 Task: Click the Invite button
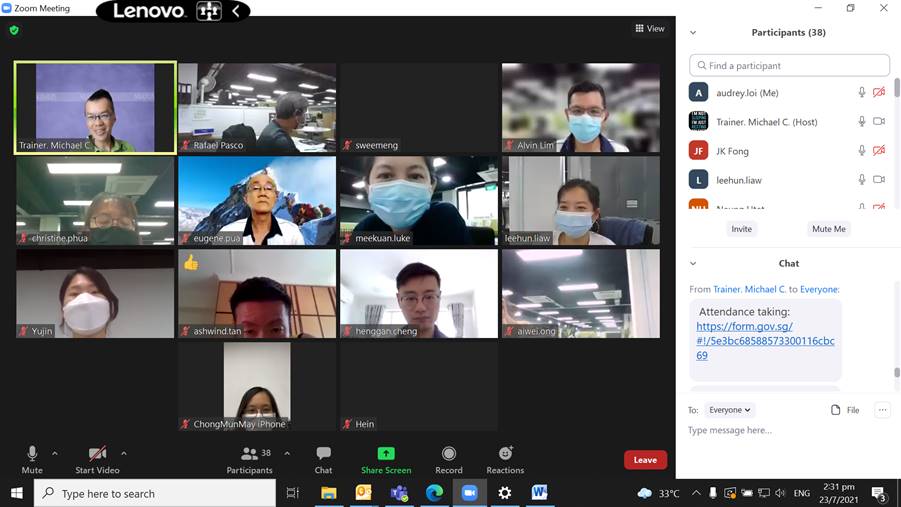741,229
